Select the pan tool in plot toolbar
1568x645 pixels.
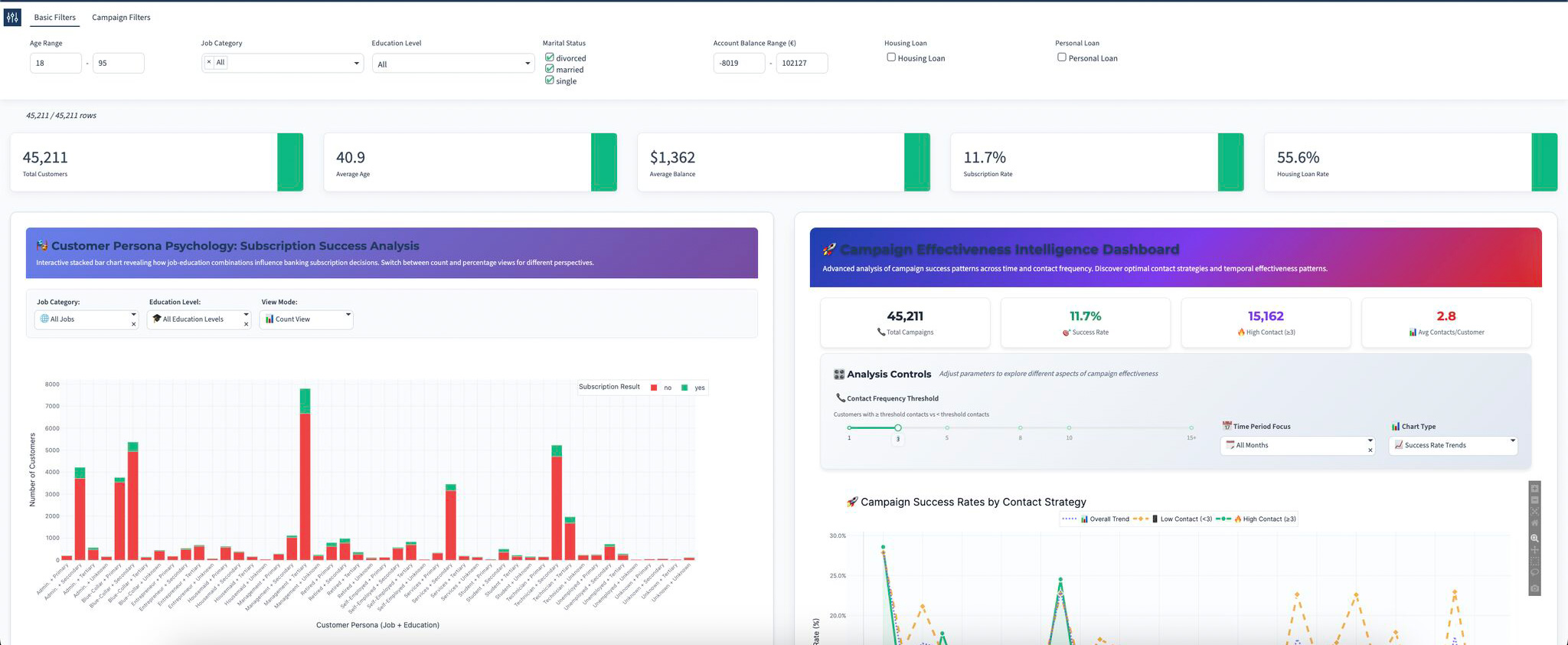coord(1534,550)
